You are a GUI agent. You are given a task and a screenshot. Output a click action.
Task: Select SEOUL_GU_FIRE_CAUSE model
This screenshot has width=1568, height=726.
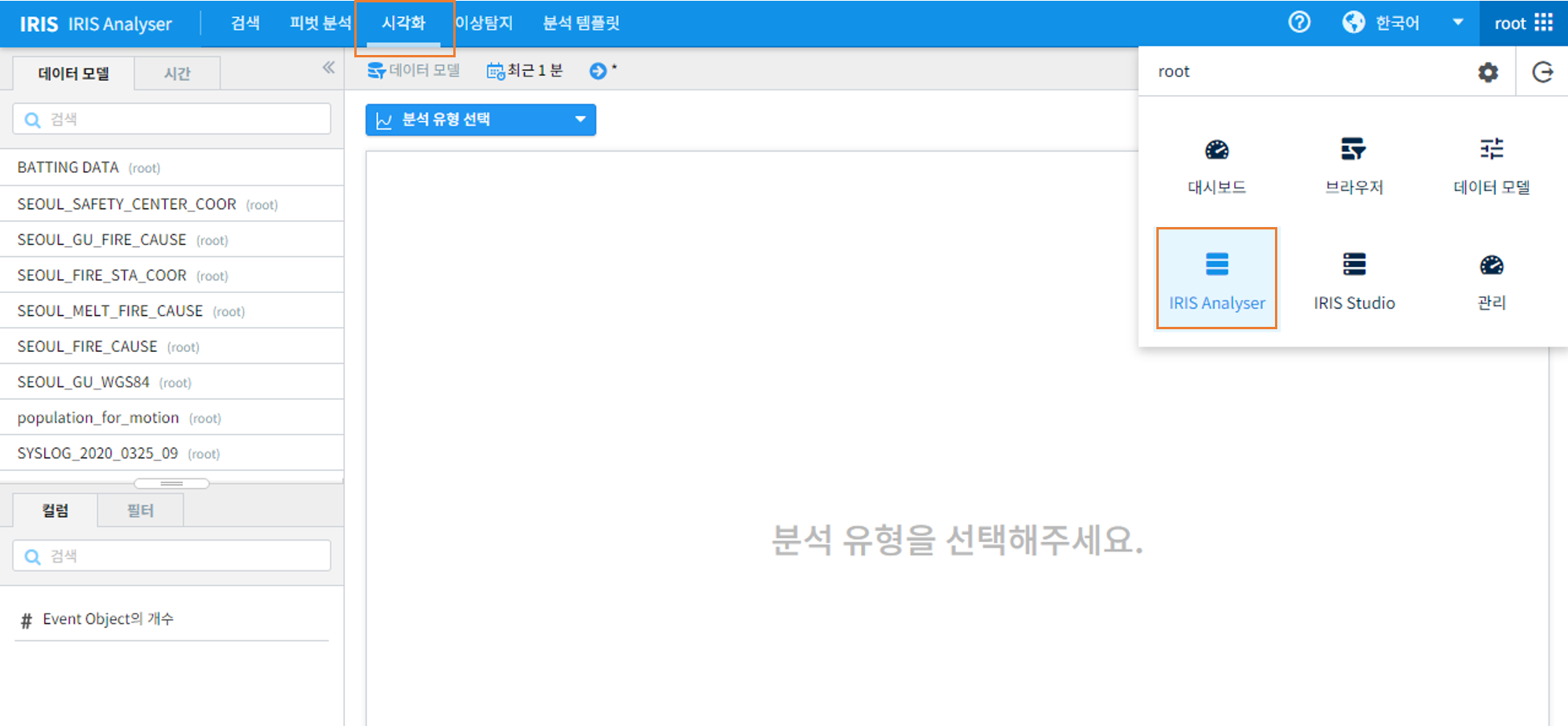coord(172,240)
